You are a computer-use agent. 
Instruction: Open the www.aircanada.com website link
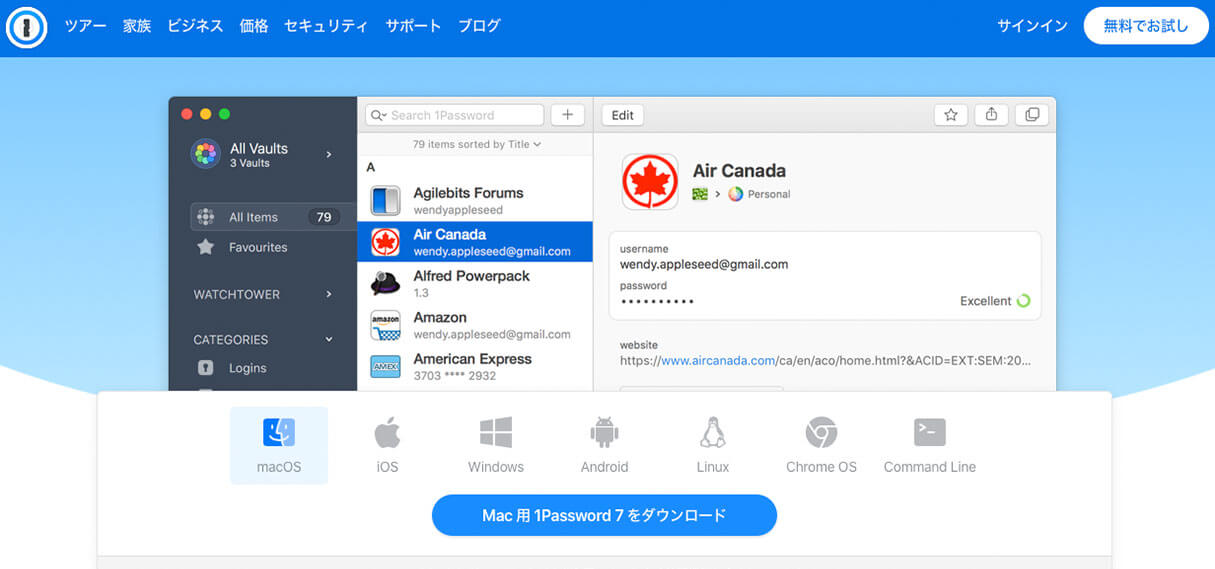coord(718,360)
